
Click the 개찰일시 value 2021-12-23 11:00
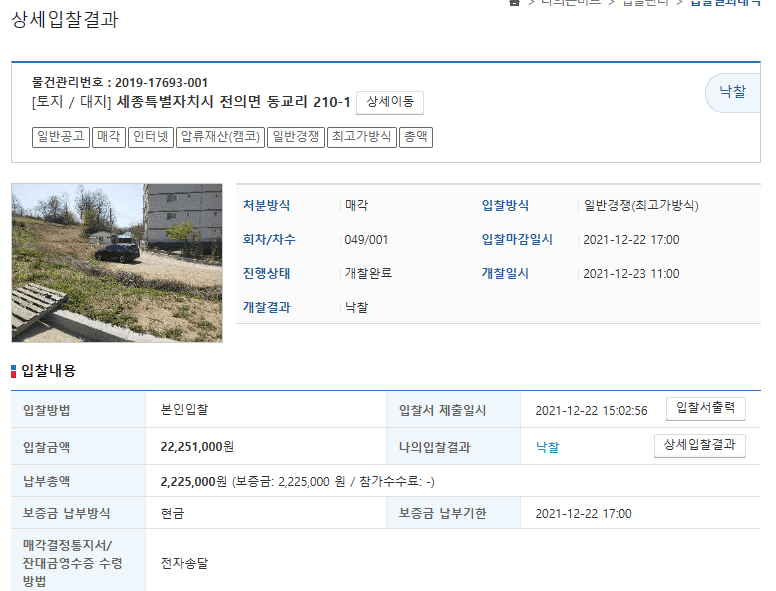[631, 274]
